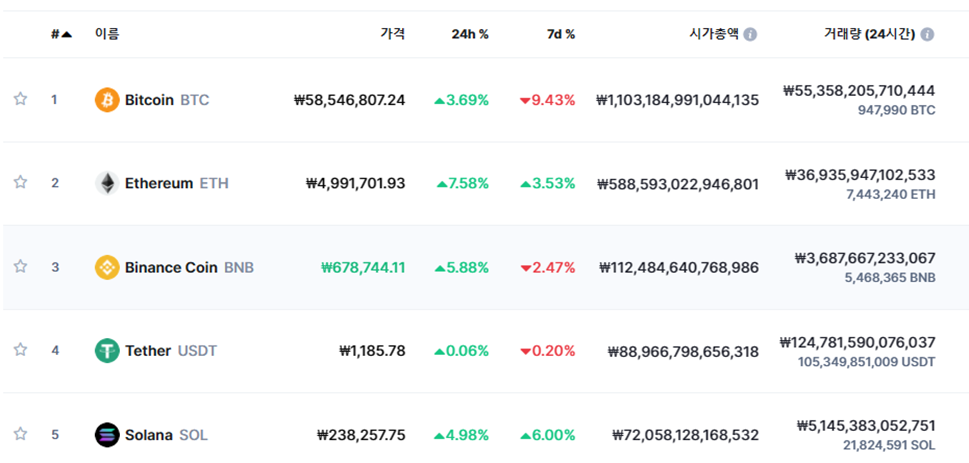Image resolution: width=969 pixels, height=463 pixels.
Task: Click Bitcoin price ₩58,546,807.24
Action: pyautogui.click(x=350, y=100)
